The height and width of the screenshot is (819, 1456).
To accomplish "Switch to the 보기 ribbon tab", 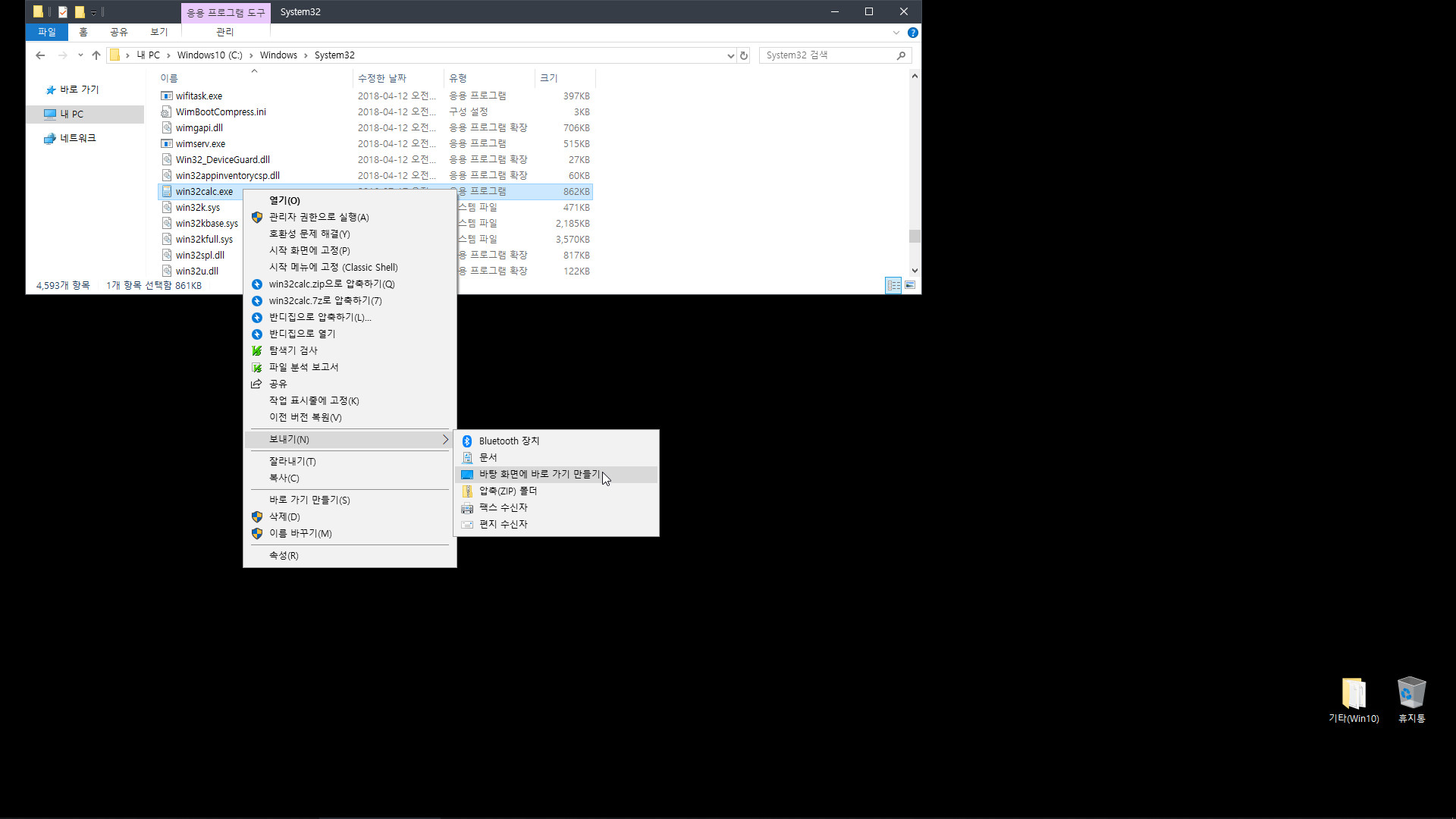I will tap(159, 32).
